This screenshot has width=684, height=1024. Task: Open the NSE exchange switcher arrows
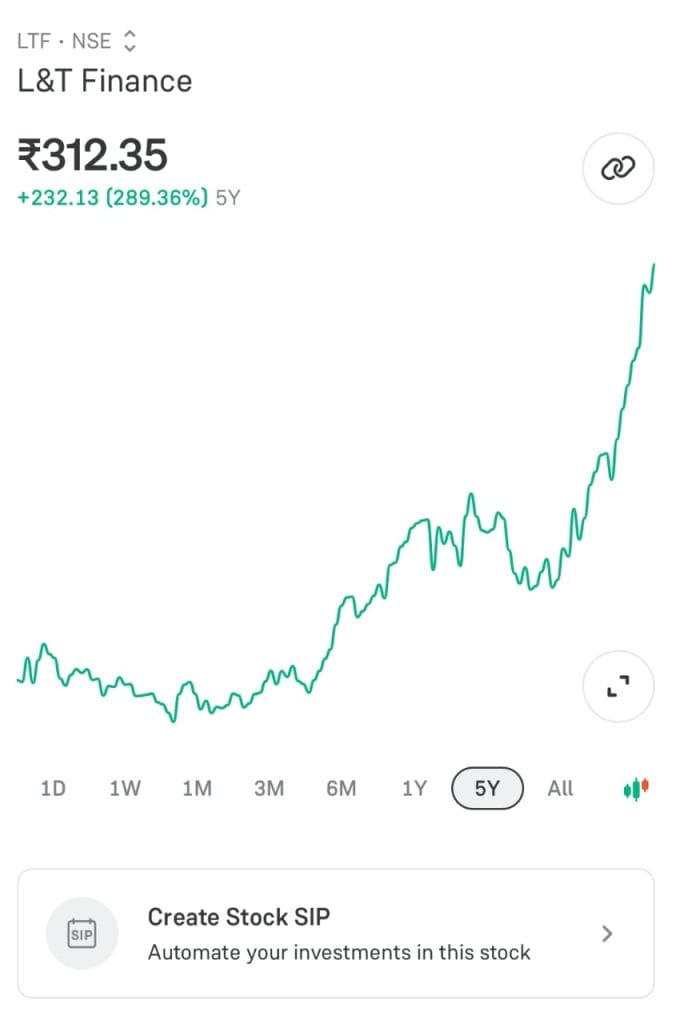coord(128,42)
